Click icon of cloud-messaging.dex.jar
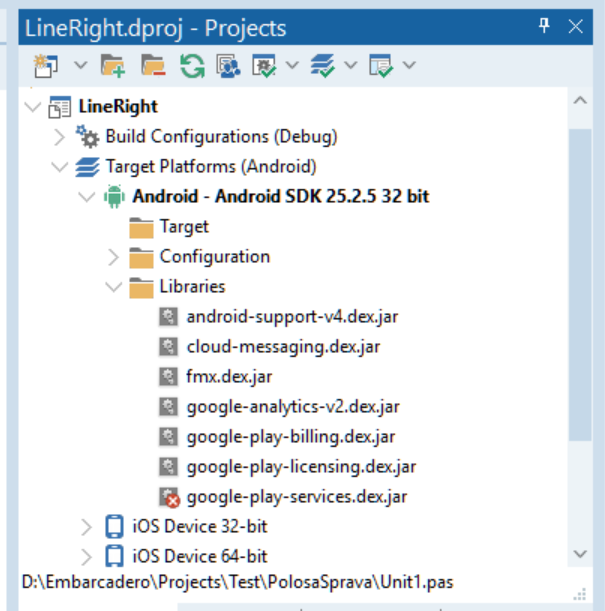This screenshot has height=611, width=605. pos(168,347)
